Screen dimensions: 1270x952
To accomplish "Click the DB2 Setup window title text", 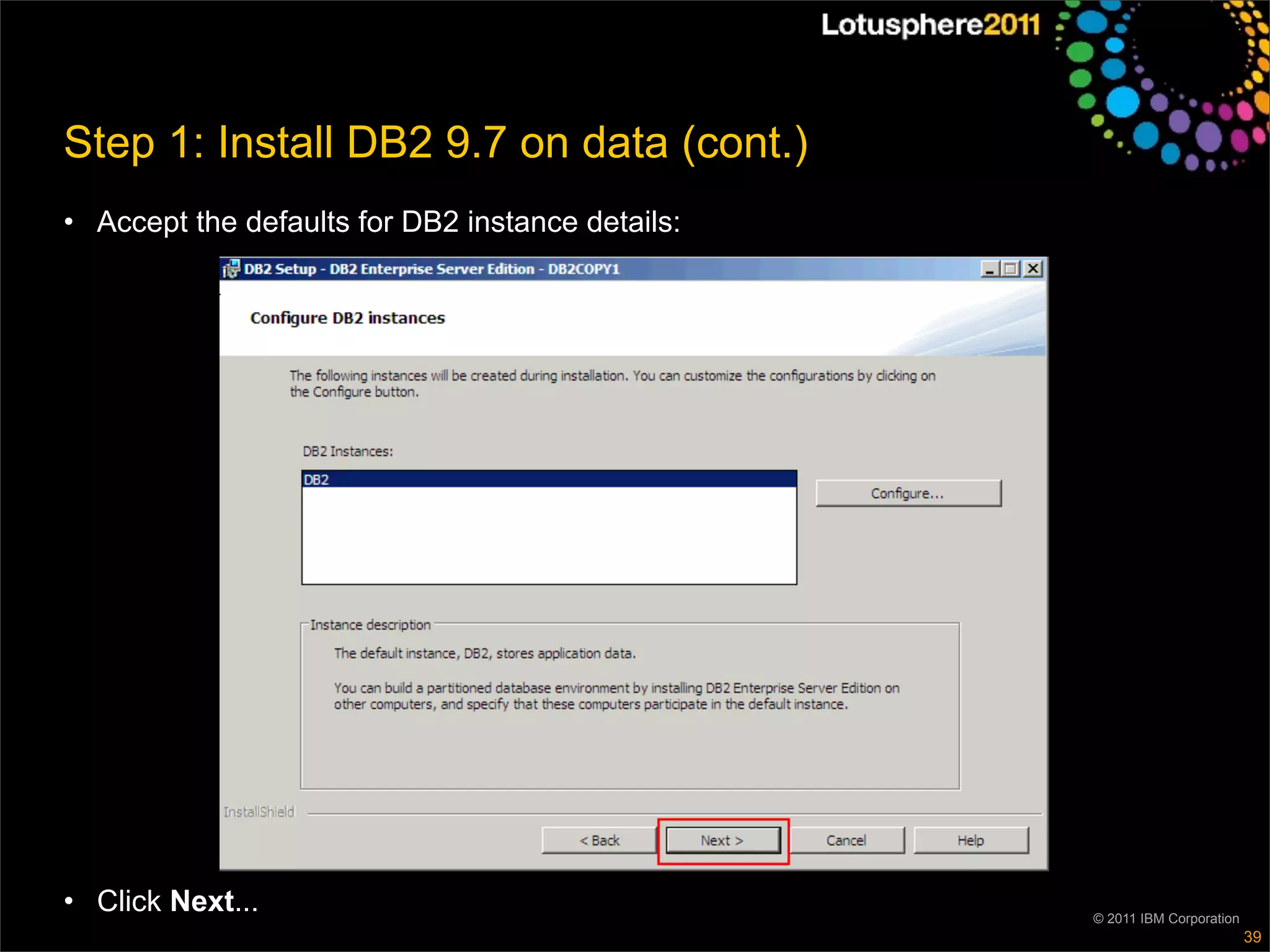I will tap(432, 269).
